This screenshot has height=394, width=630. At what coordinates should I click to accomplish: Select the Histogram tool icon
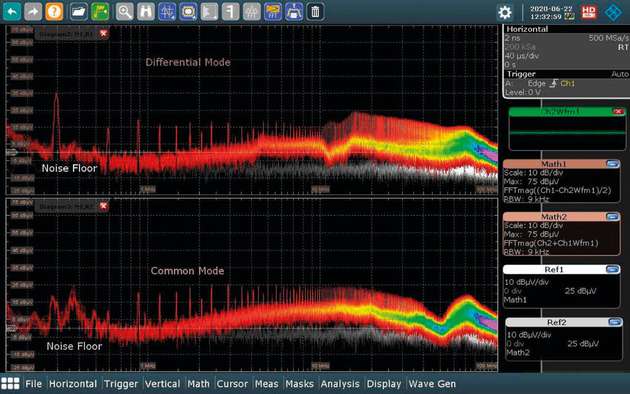click(x=209, y=12)
